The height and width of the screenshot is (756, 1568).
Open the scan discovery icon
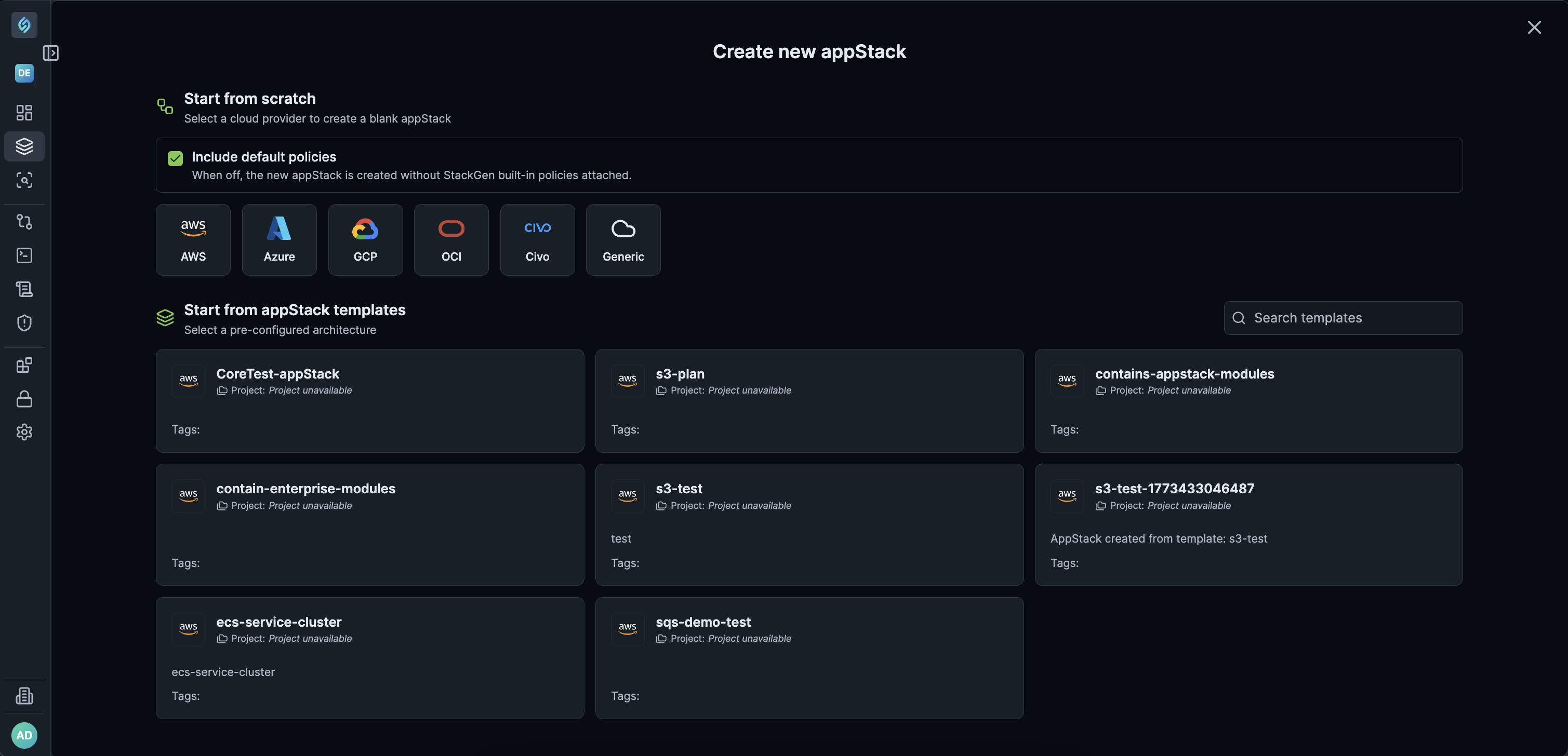coord(24,180)
